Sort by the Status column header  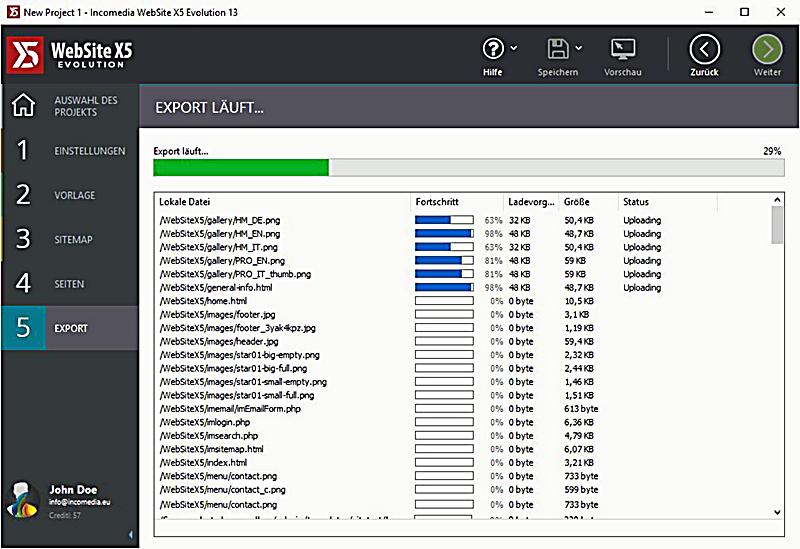click(668, 202)
